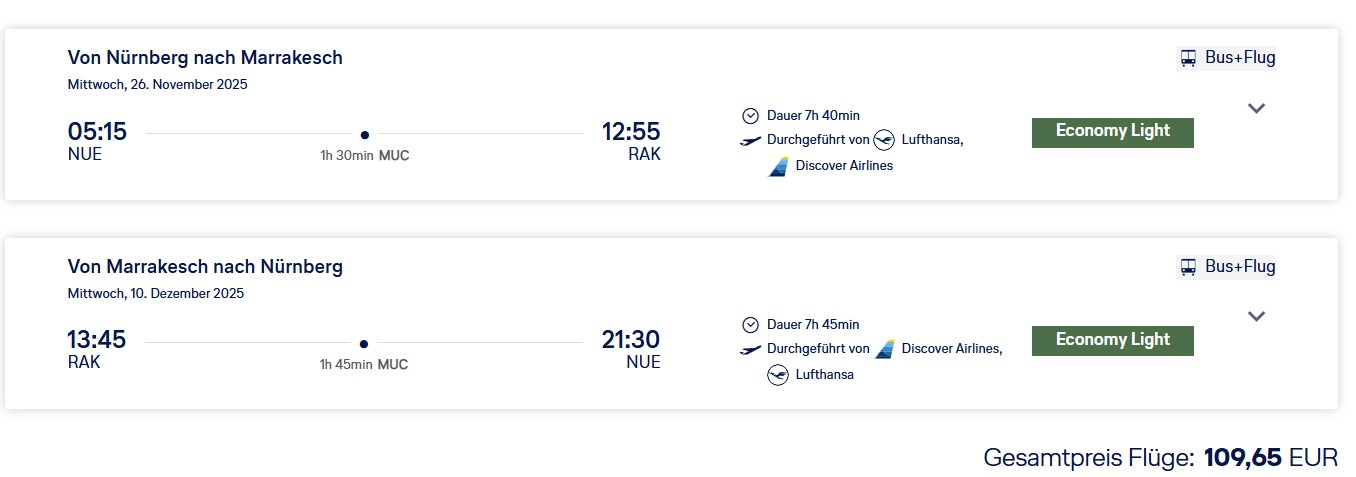Click the airplane icon on the outbound 'Durchgeführt von' line
The width and height of the screenshot is (1356, 477).
tap(751, 140)
